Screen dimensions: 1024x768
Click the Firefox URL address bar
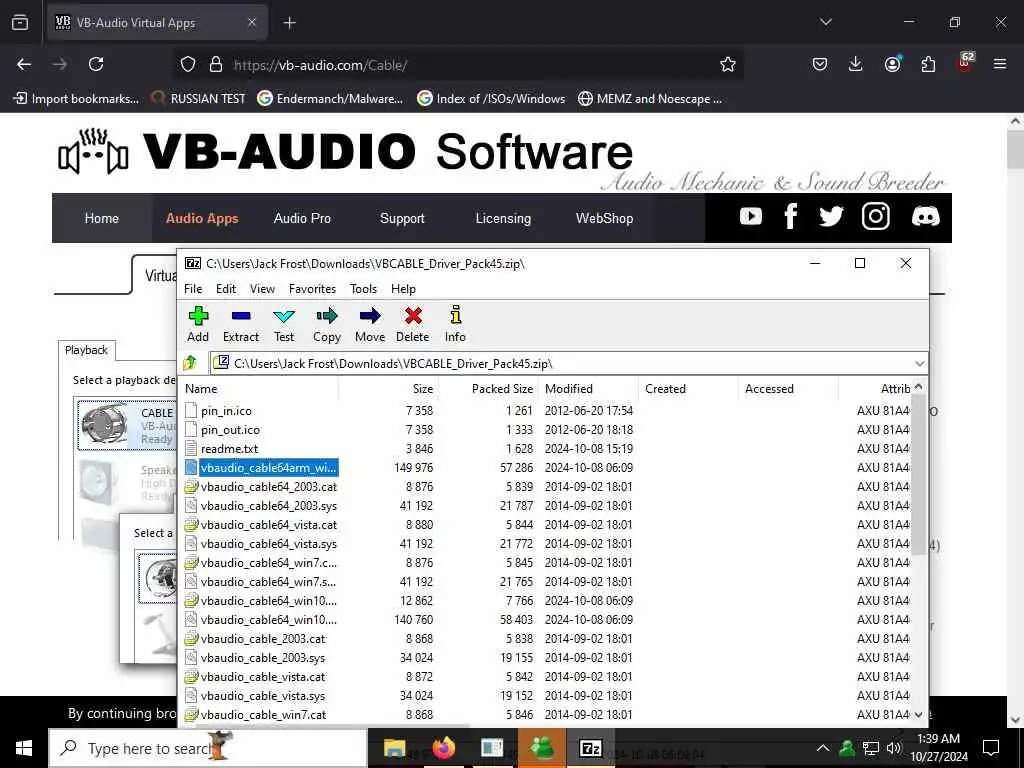(457, 65)
